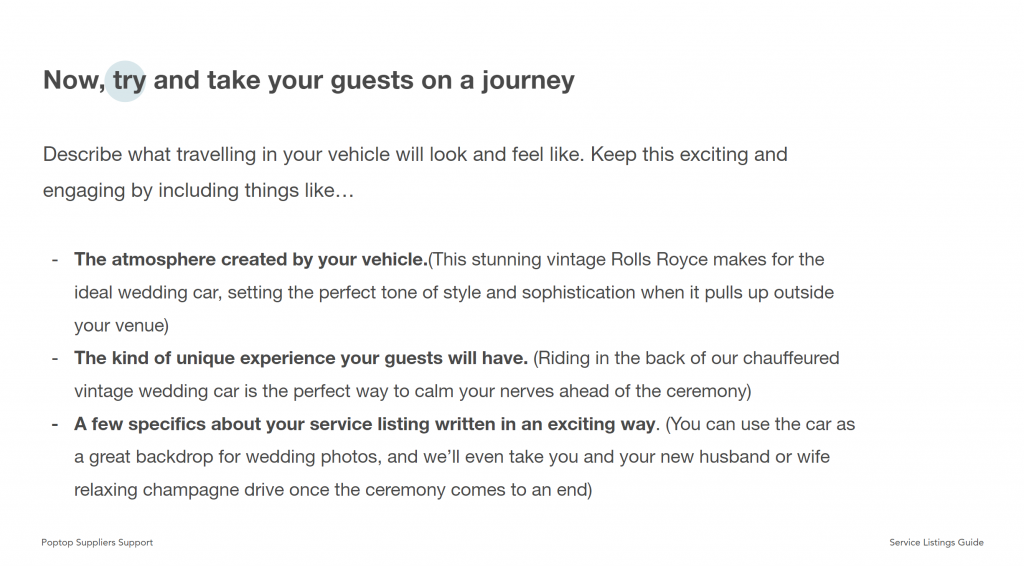Click the dash bullet before "The kind of"
This screenshot has width=1024, height=566.
point(55,358)
